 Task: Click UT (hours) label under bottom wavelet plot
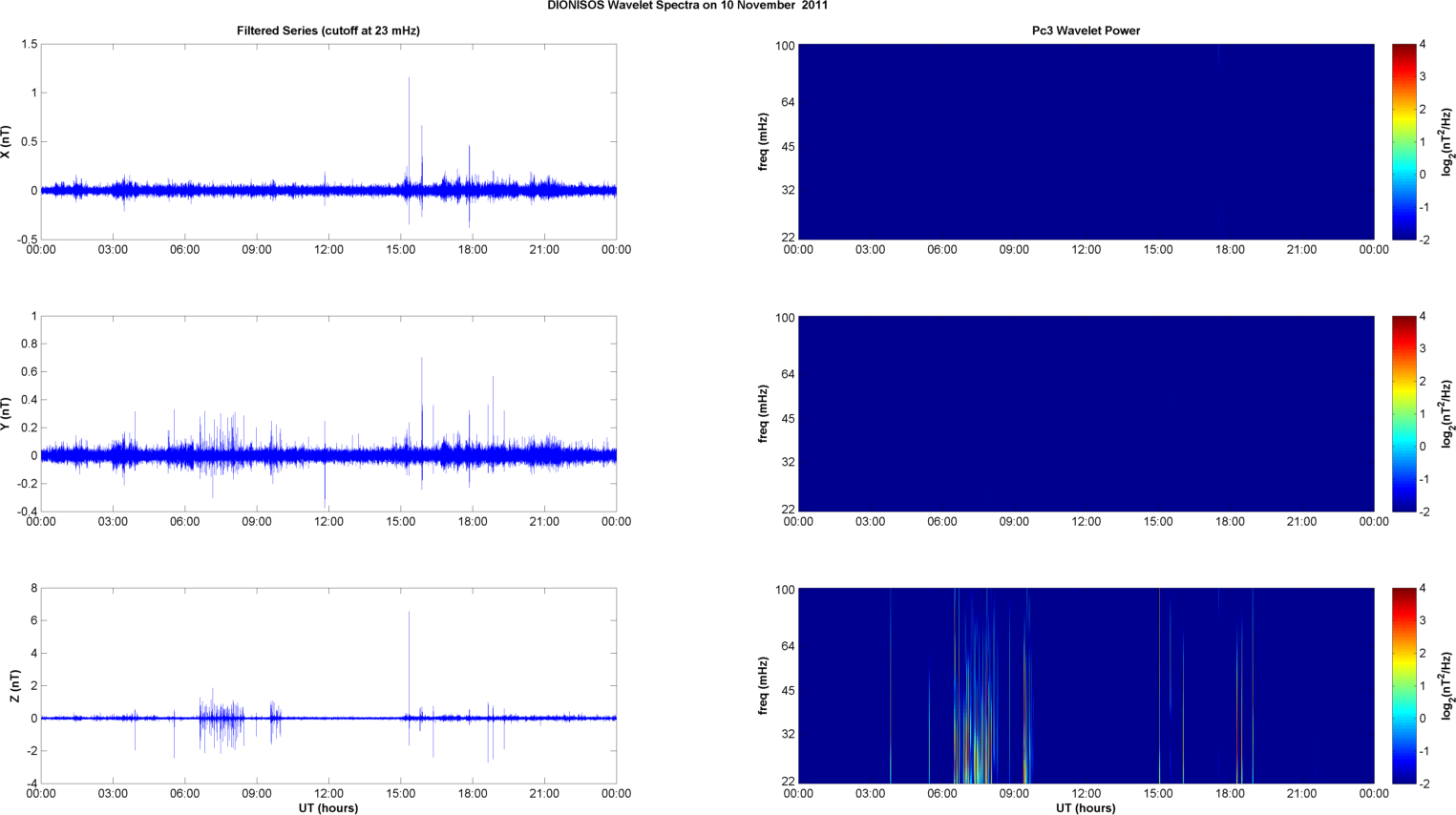point(1086,808)
